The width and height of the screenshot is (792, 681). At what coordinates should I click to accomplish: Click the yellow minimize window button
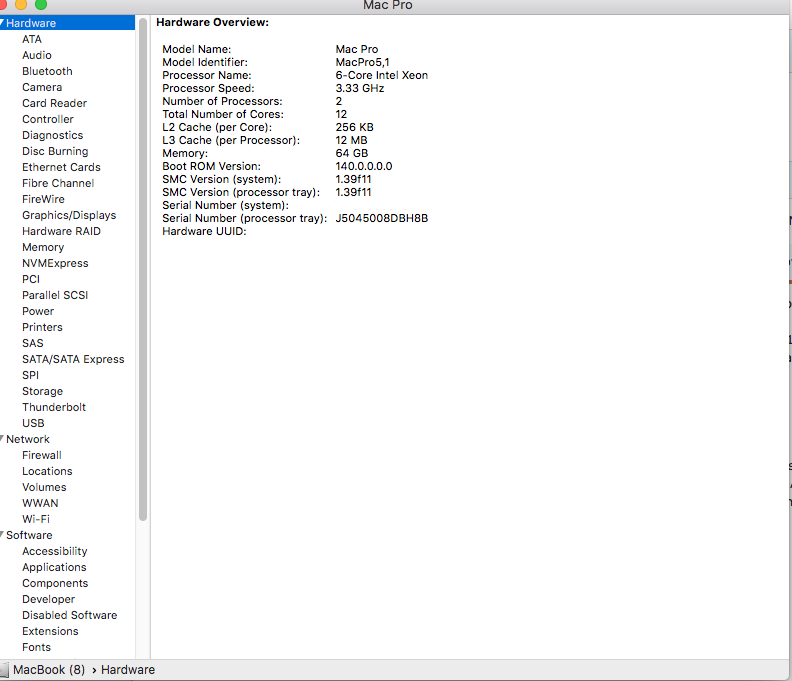click(x=21, y=5)
